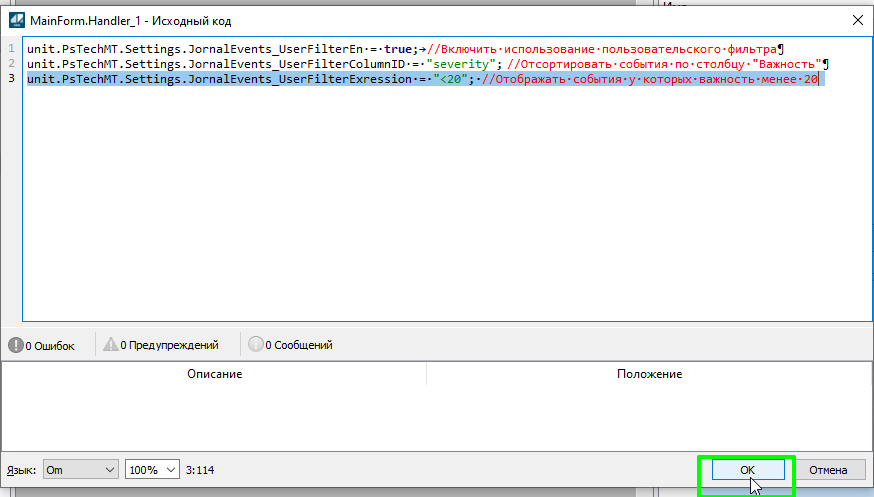This screenshot has height=497, width=874.
Task: Click the Положение column header
Action: 649,374
